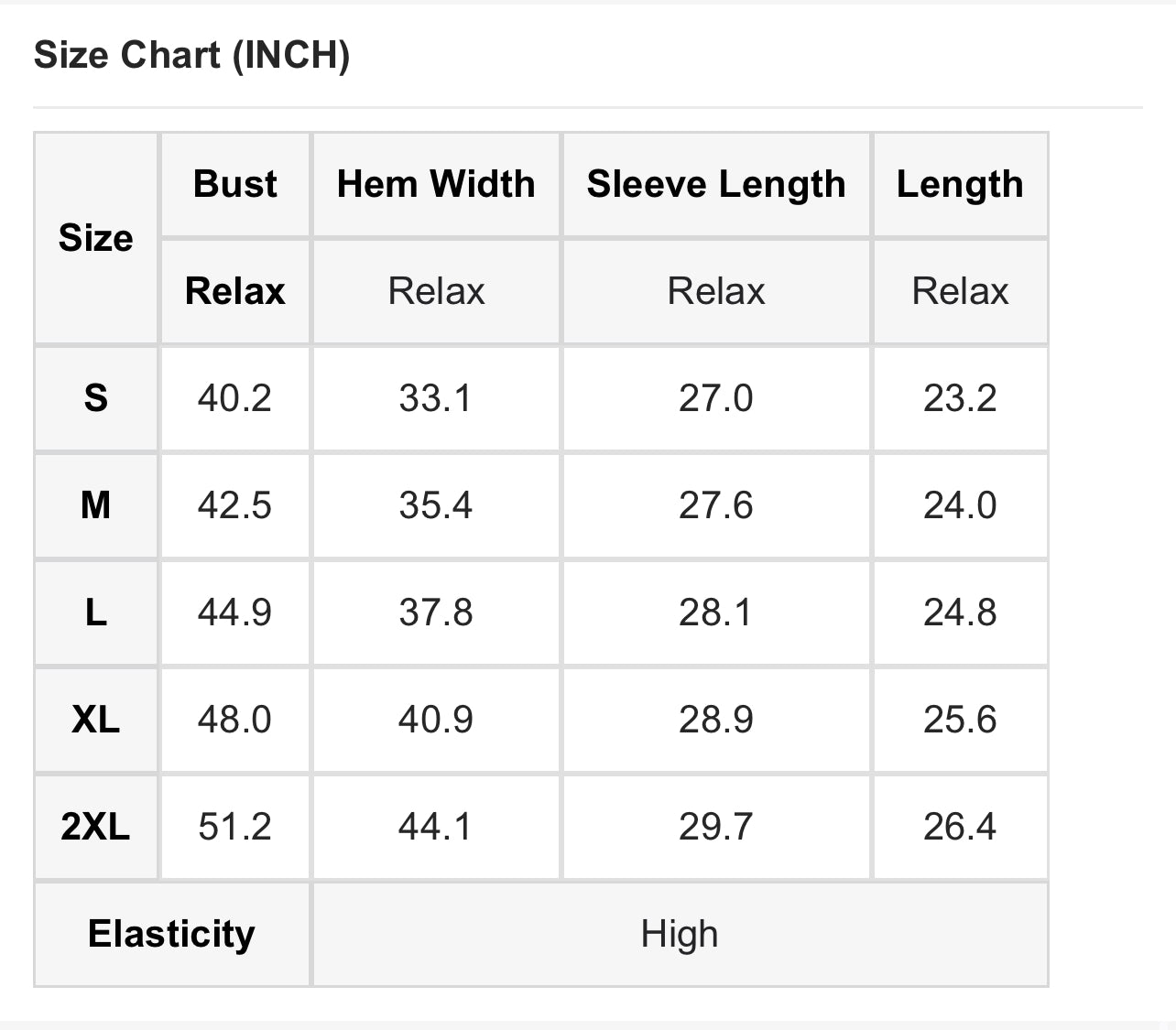
Task: Click the 40.2 bust value
Action: click(234, 398)
